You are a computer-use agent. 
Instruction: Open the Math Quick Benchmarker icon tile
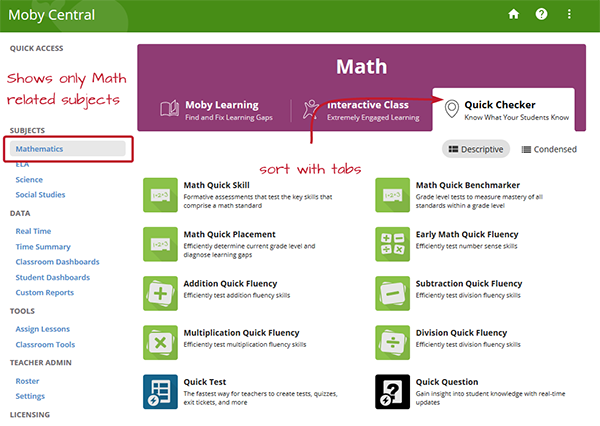coord(392,195)
